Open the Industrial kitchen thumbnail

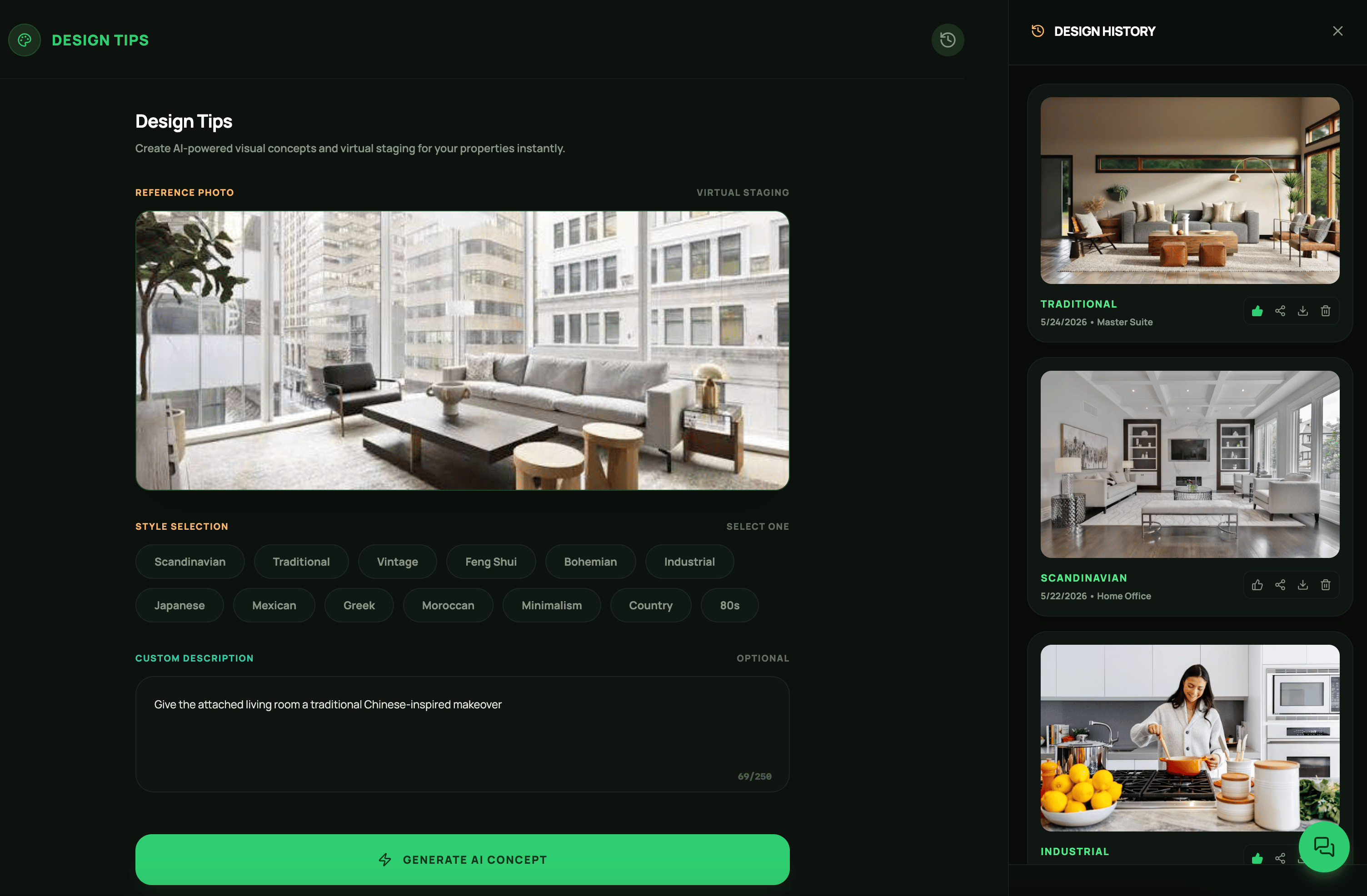click(1189, 737)
